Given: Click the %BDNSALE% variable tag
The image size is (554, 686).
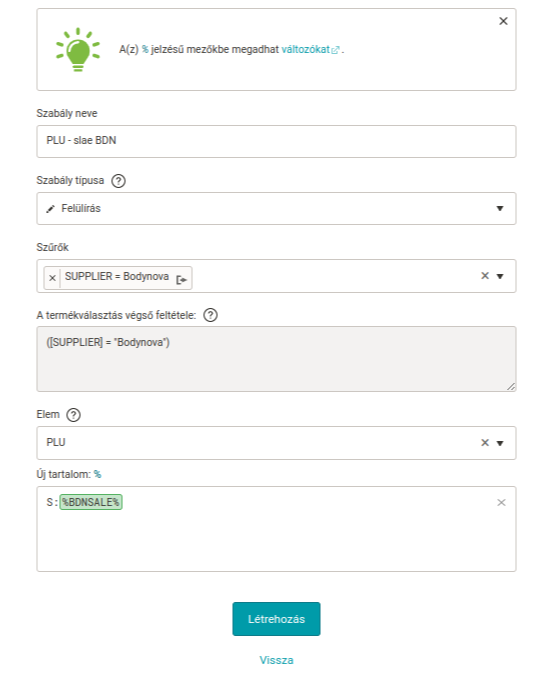Looking at the screenshot, I should point(91,502).
